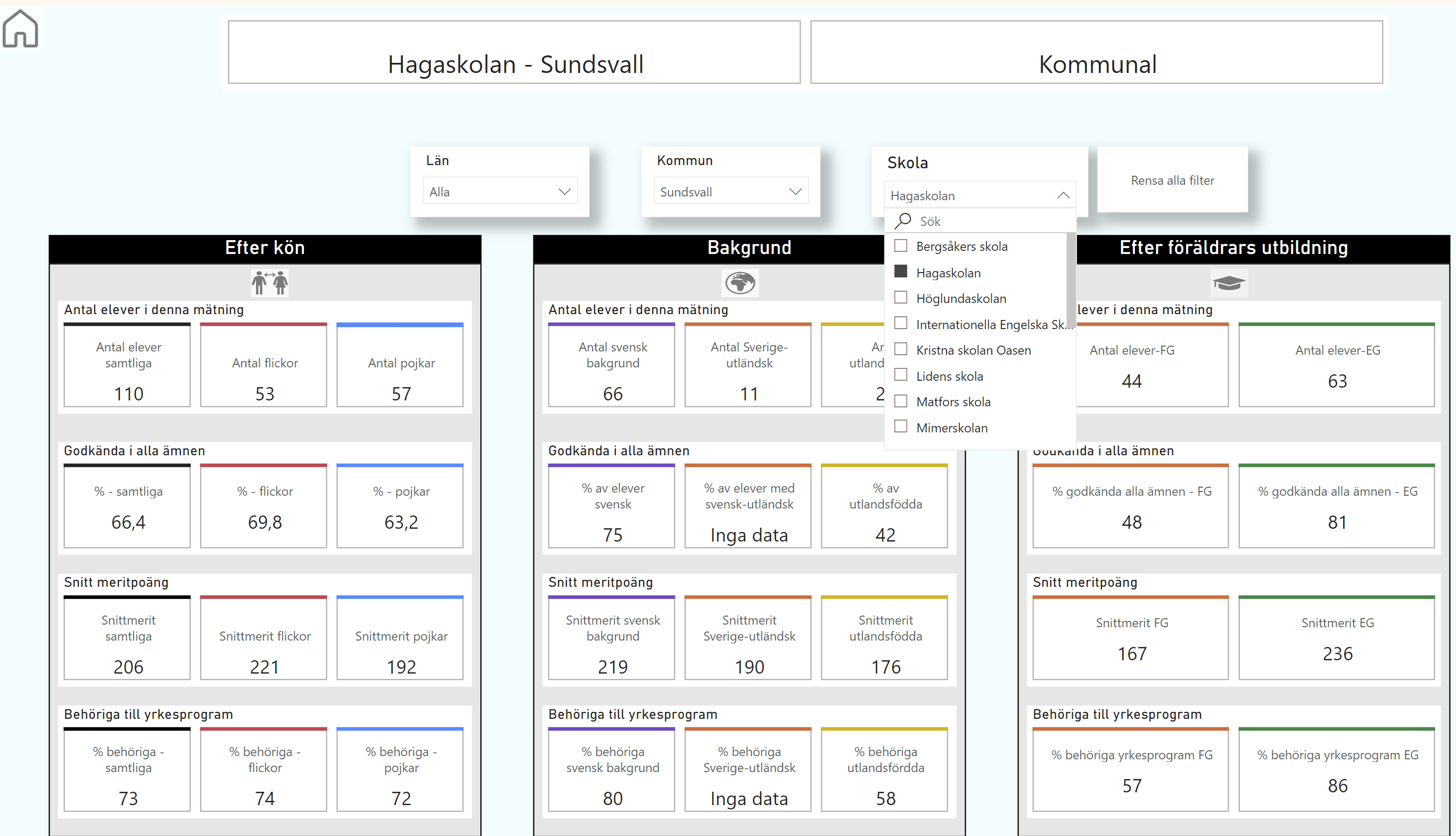Check the Bergsåkers skola checkbox

901,246
